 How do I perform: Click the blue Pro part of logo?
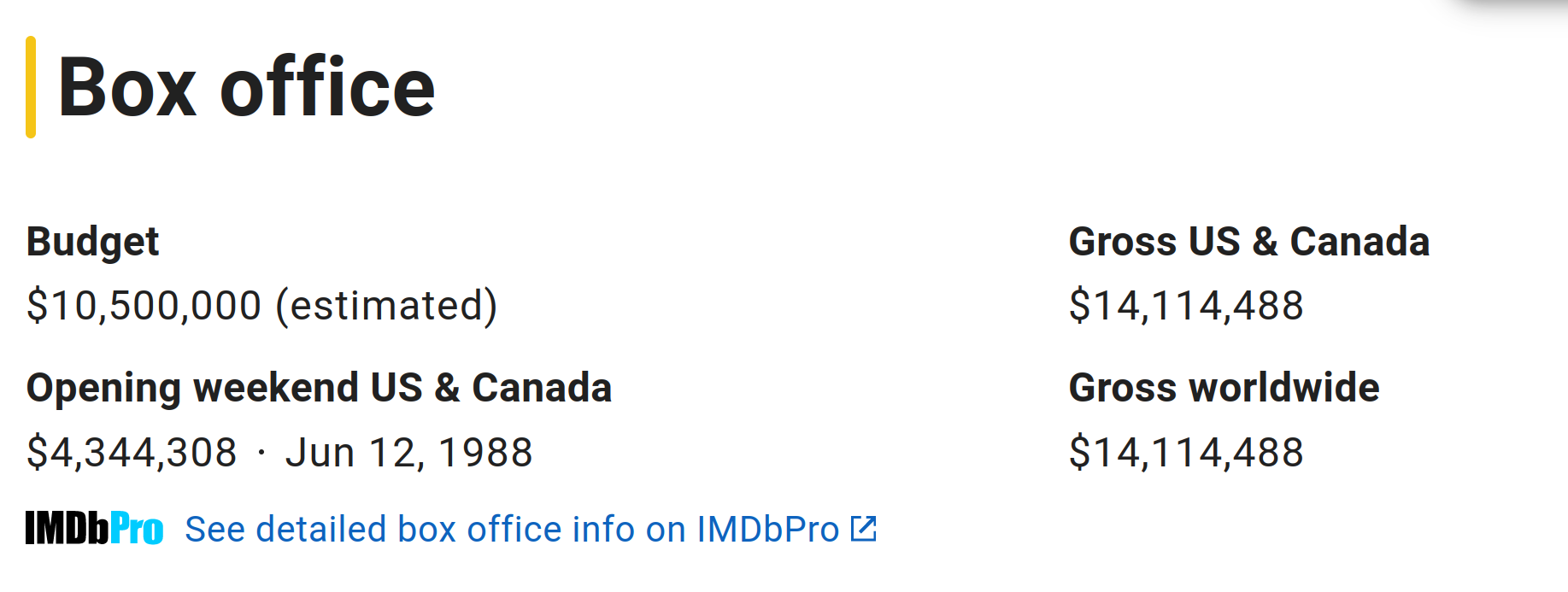pyautogui.click(x=137, y=528)
